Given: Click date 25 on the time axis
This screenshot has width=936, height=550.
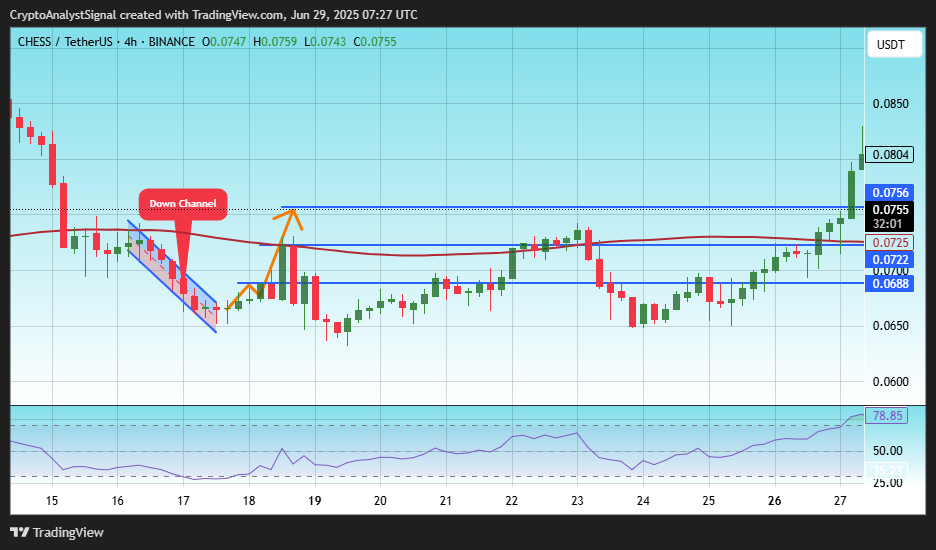Looking at the screenshot, I should 709,501.
